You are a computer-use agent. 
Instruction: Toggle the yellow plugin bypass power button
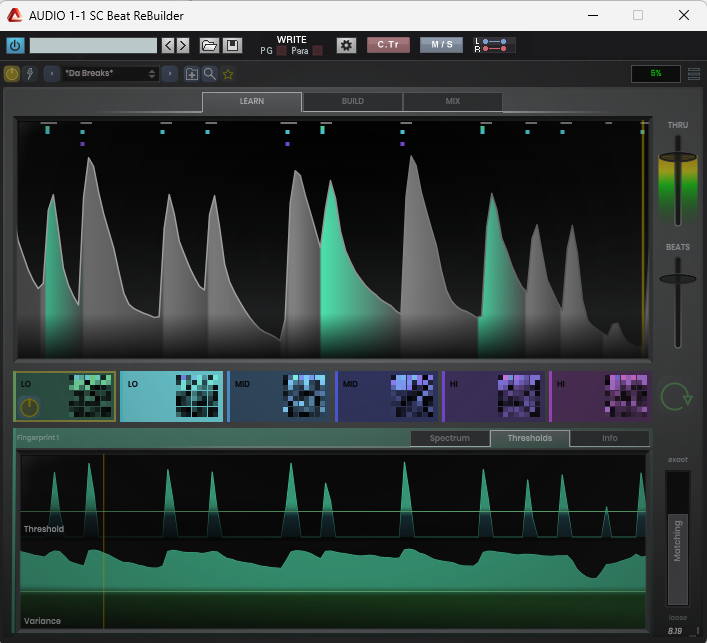click(x=12, y=74)
